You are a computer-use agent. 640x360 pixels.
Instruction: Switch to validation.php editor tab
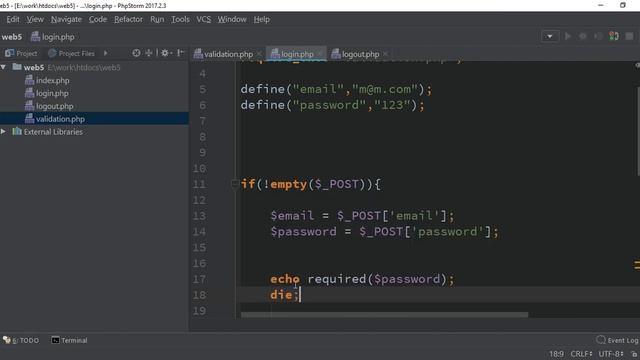click(228, 54)
